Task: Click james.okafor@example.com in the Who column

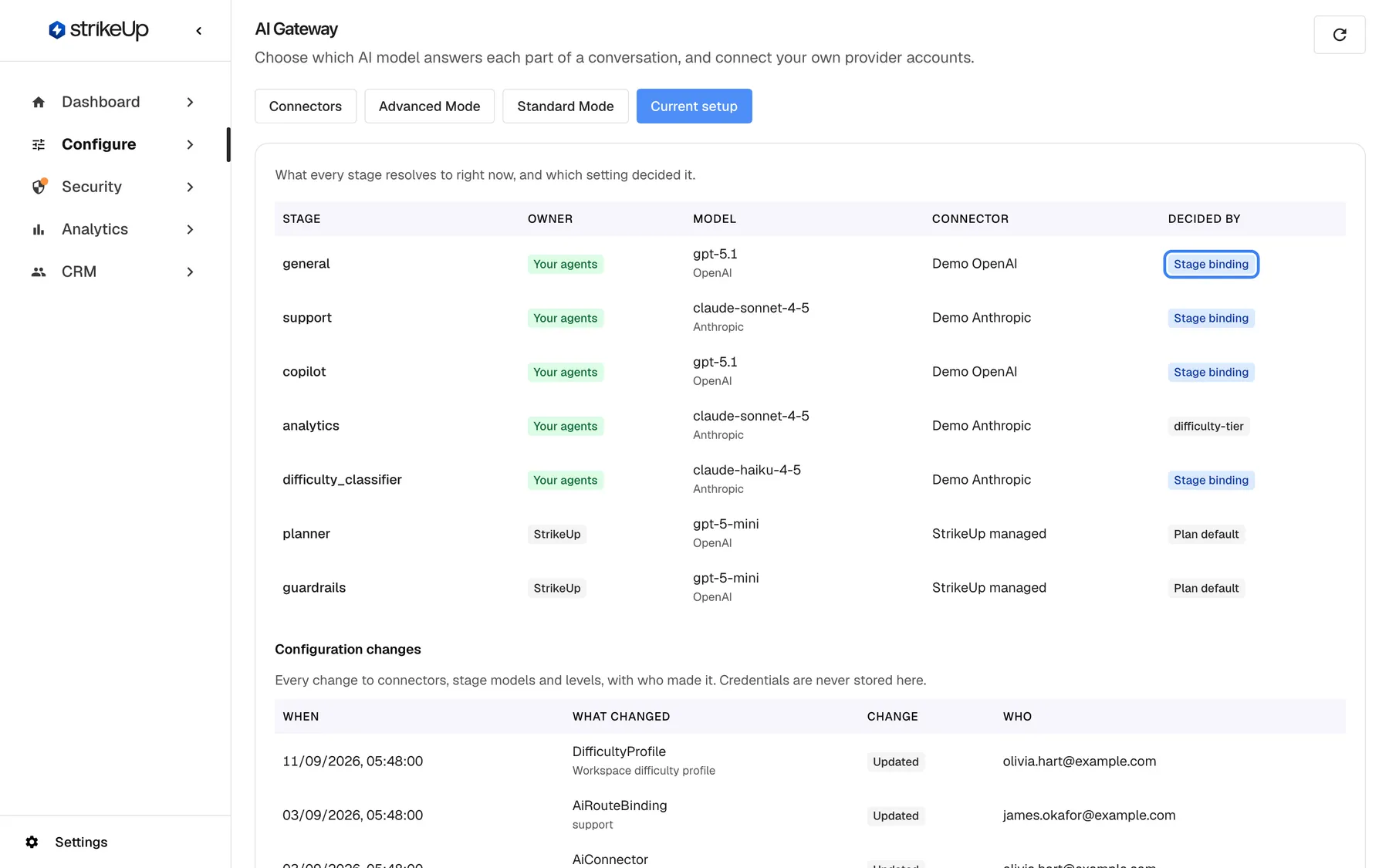Action: click(x=1089, y=815)
